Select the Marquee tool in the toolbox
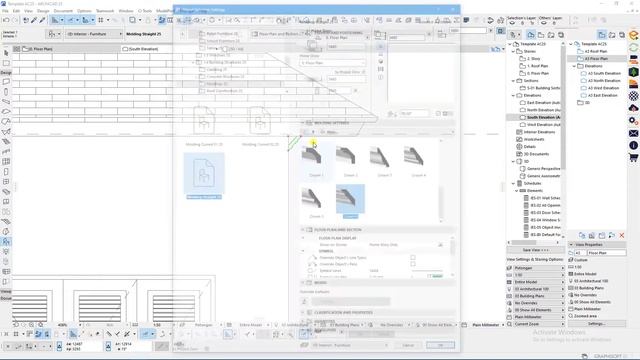 tap(6, 63)
